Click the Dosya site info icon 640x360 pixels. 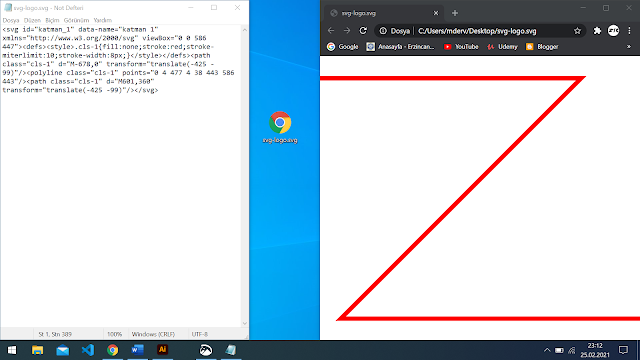(383, 31)
